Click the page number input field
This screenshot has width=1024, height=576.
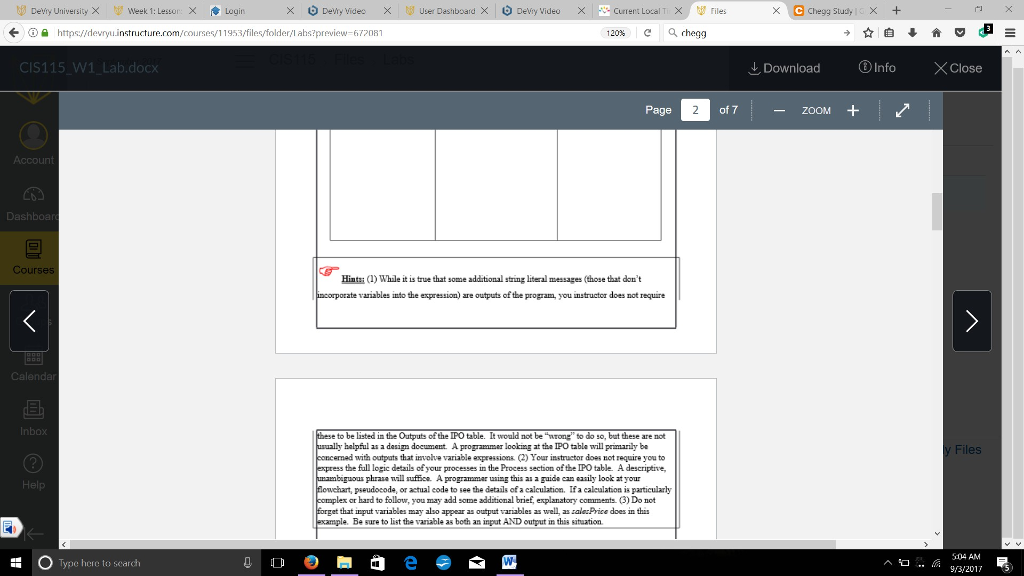coord(694,110)
